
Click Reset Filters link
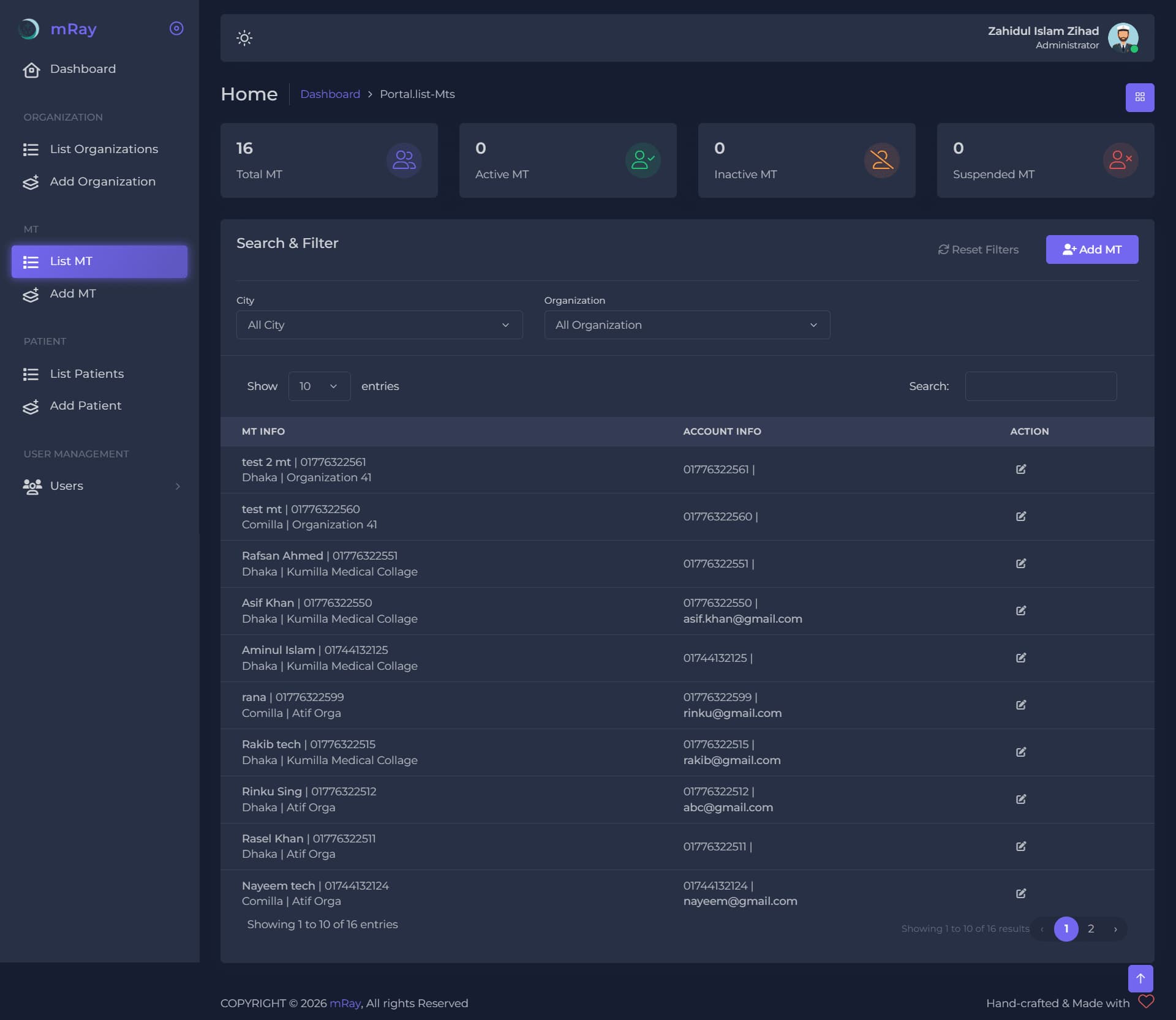(978, 250)
